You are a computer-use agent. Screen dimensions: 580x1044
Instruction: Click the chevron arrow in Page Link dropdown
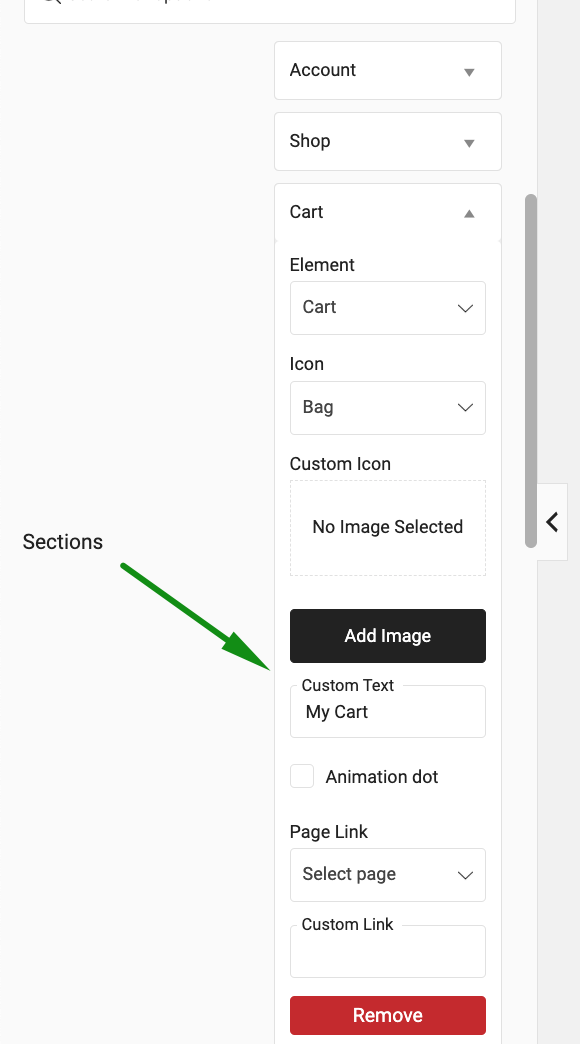[x=465, y=875]
